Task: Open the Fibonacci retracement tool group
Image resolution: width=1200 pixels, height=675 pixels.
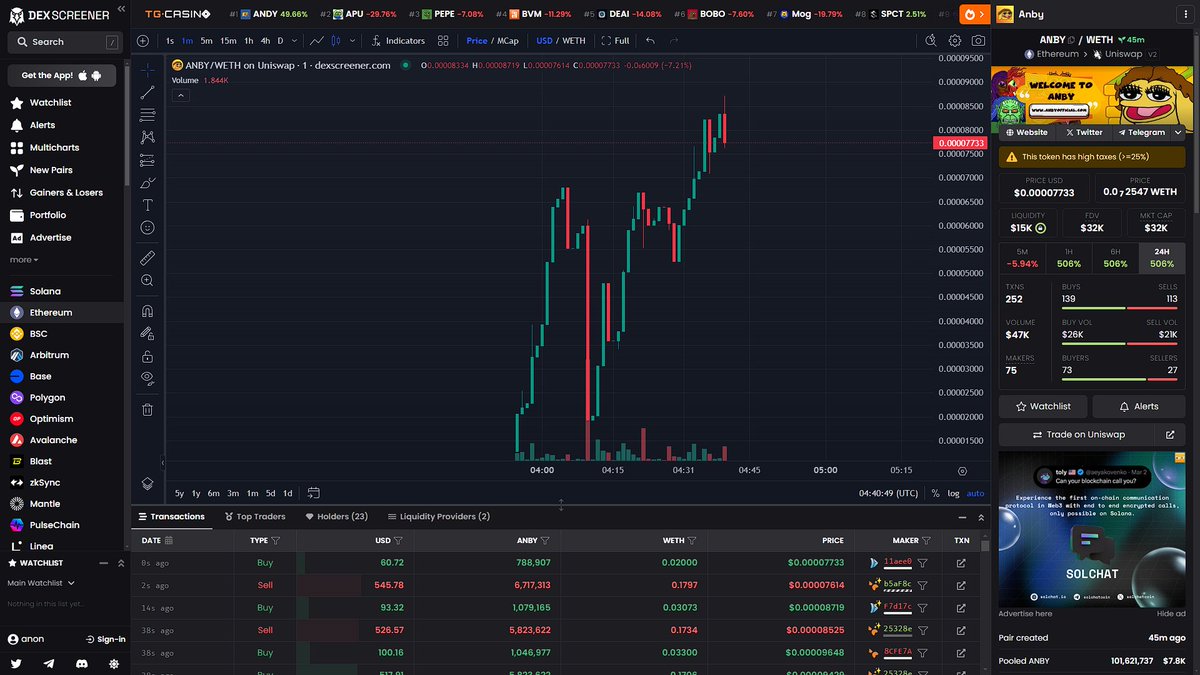Action: pos(147,114)
